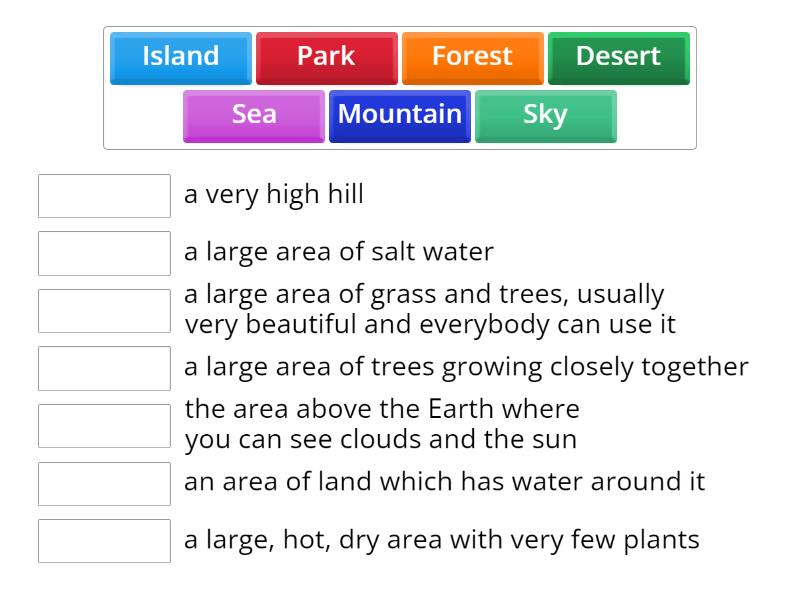
Task: Click the purple Sea word tile
Action: tap(254, 116)
